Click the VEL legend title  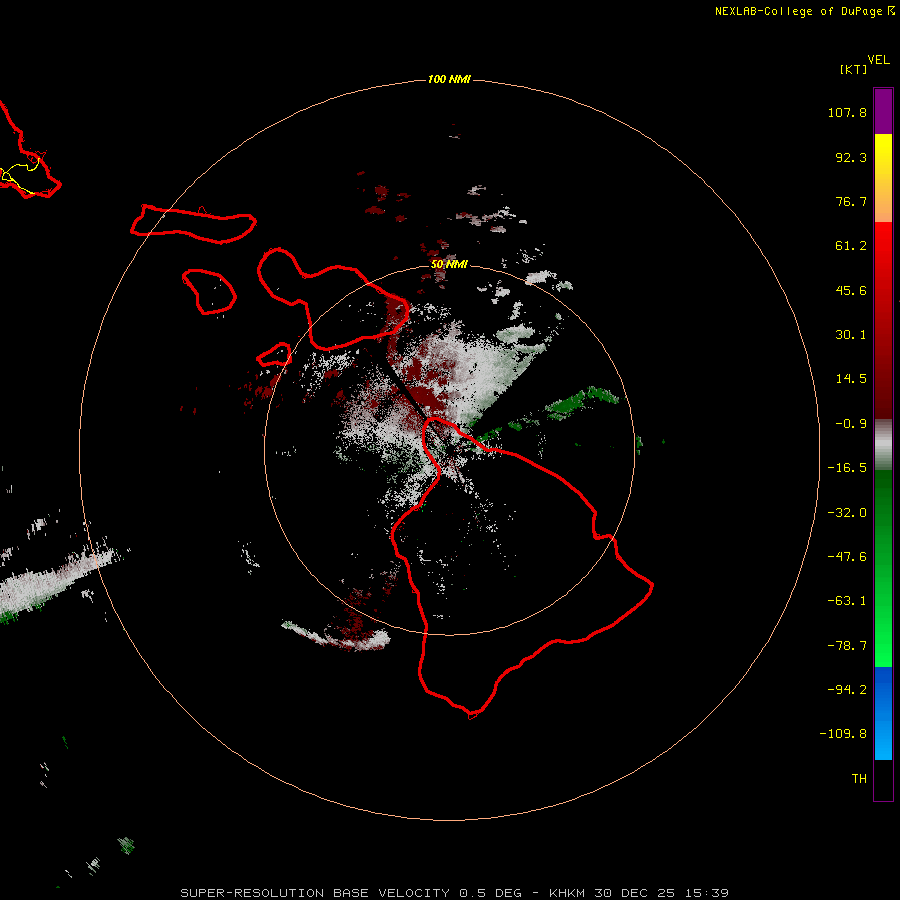[878, 60]
